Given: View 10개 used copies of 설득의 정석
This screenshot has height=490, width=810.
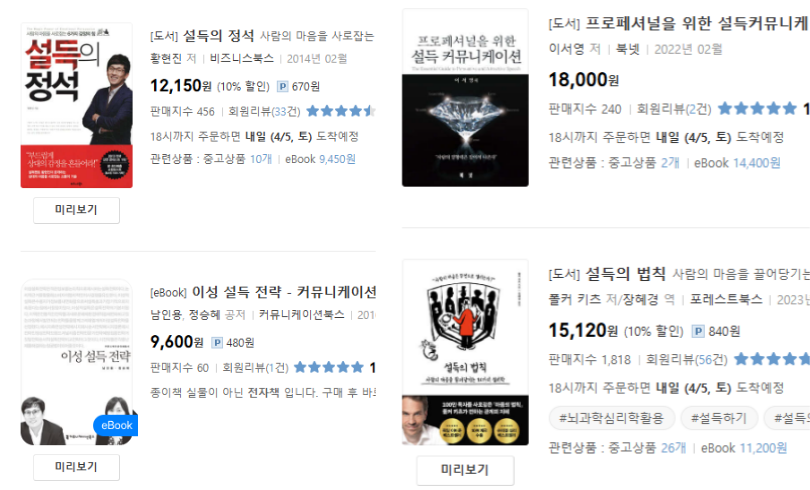Looking at the screenshot, I should [261, 159].
